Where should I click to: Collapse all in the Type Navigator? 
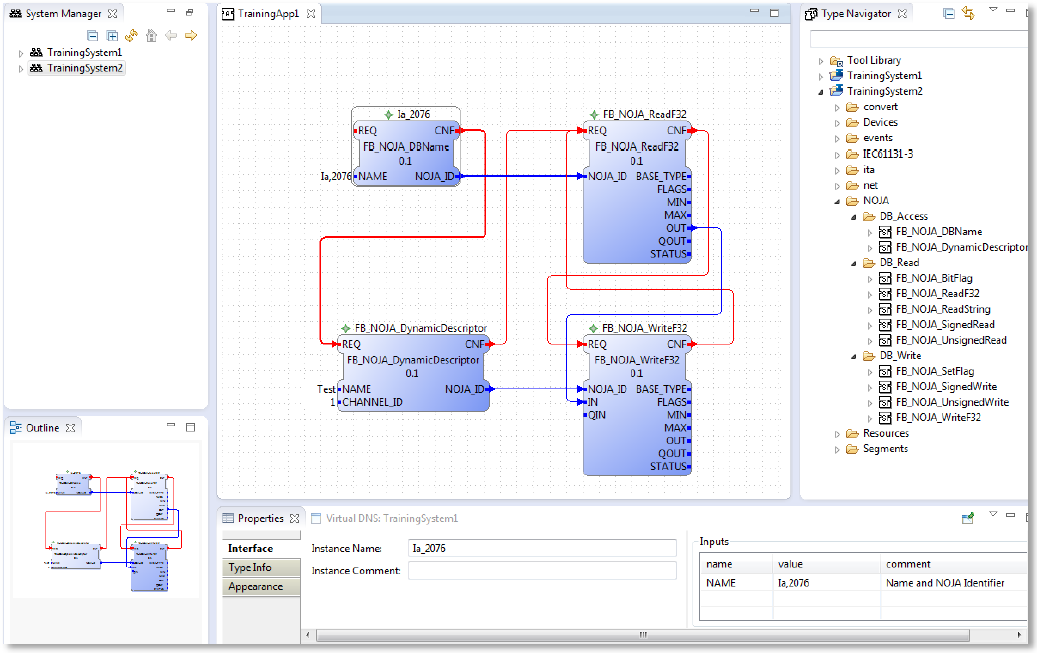coord(948,13)
